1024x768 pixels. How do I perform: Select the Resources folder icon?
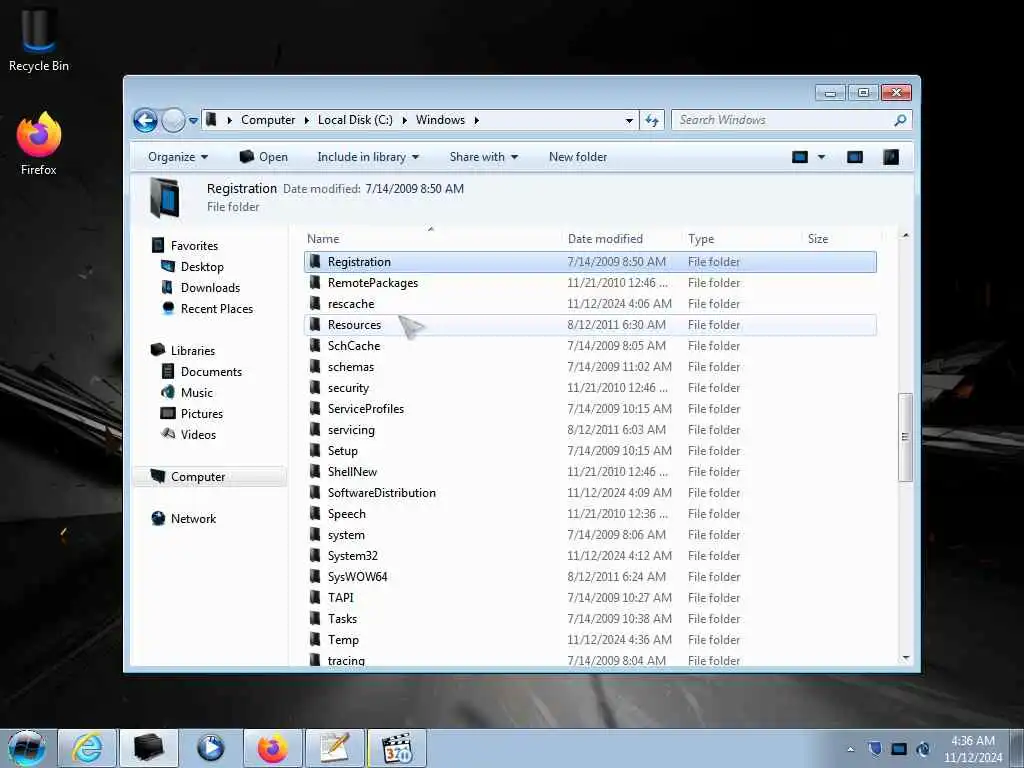[x=315, y=325]
